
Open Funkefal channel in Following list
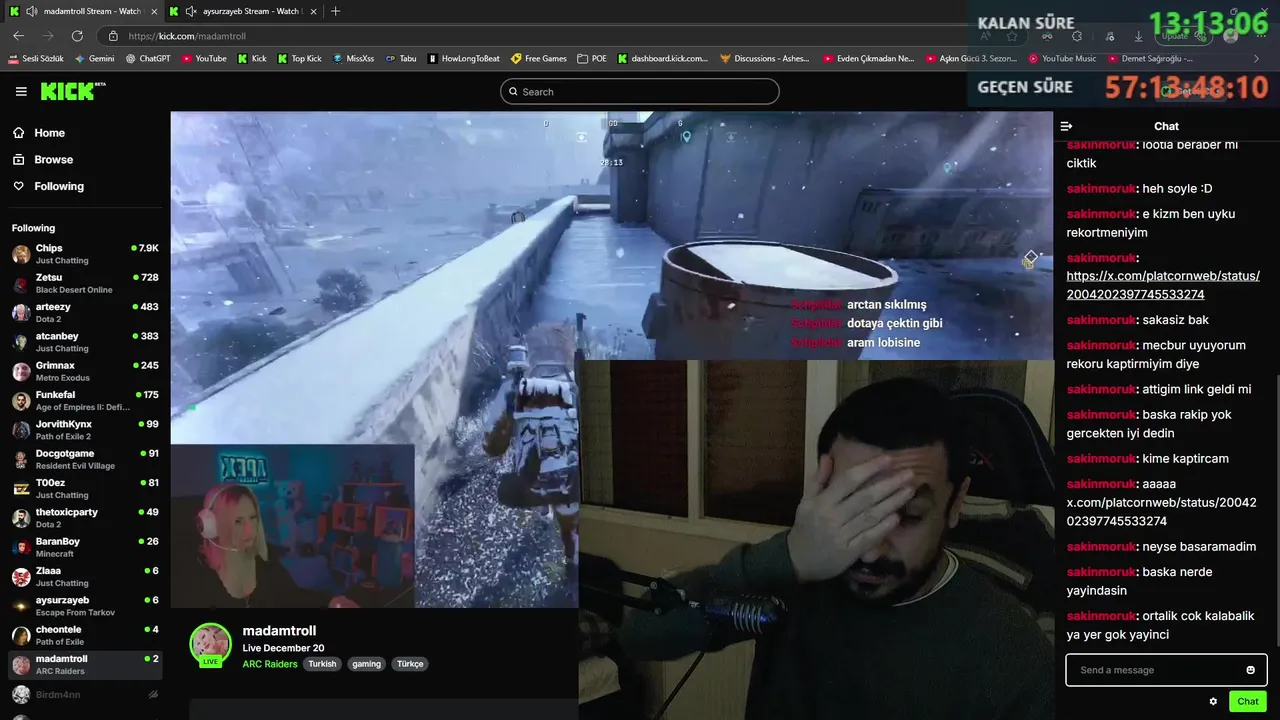point(85,401)
